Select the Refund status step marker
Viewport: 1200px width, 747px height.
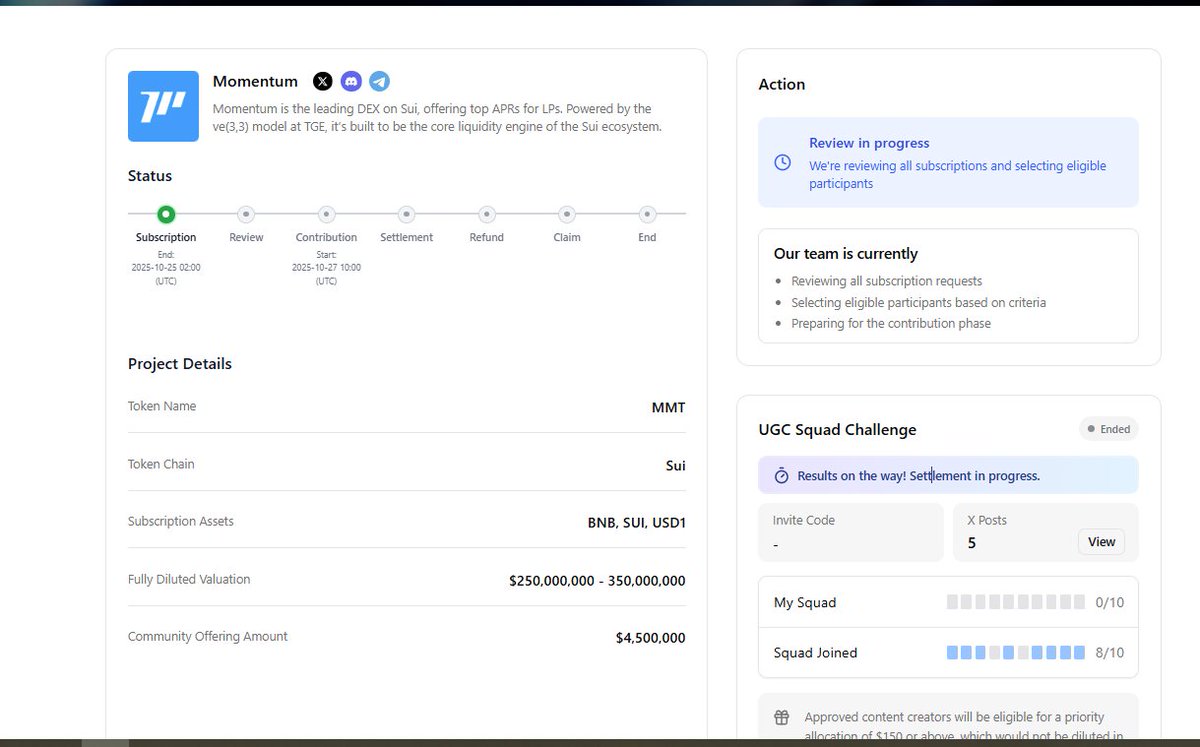coord(487,214)
